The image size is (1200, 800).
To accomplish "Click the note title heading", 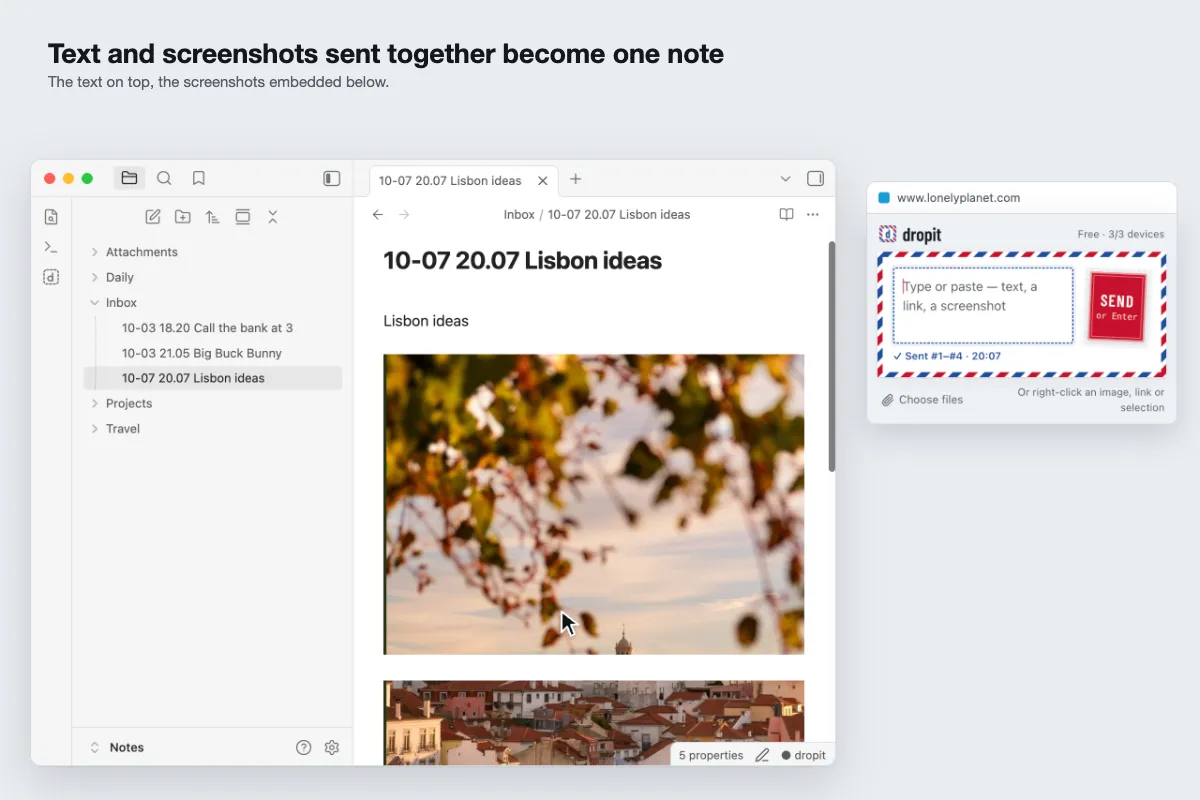I will (x=523, y=261).
